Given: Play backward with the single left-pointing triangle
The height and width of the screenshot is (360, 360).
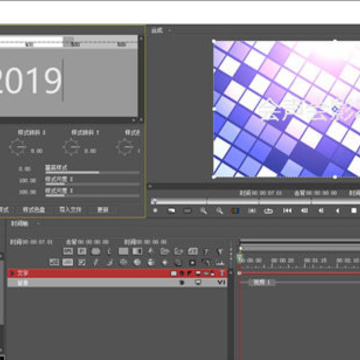Looking at the screenshot, I should click(x=337, y=211).
